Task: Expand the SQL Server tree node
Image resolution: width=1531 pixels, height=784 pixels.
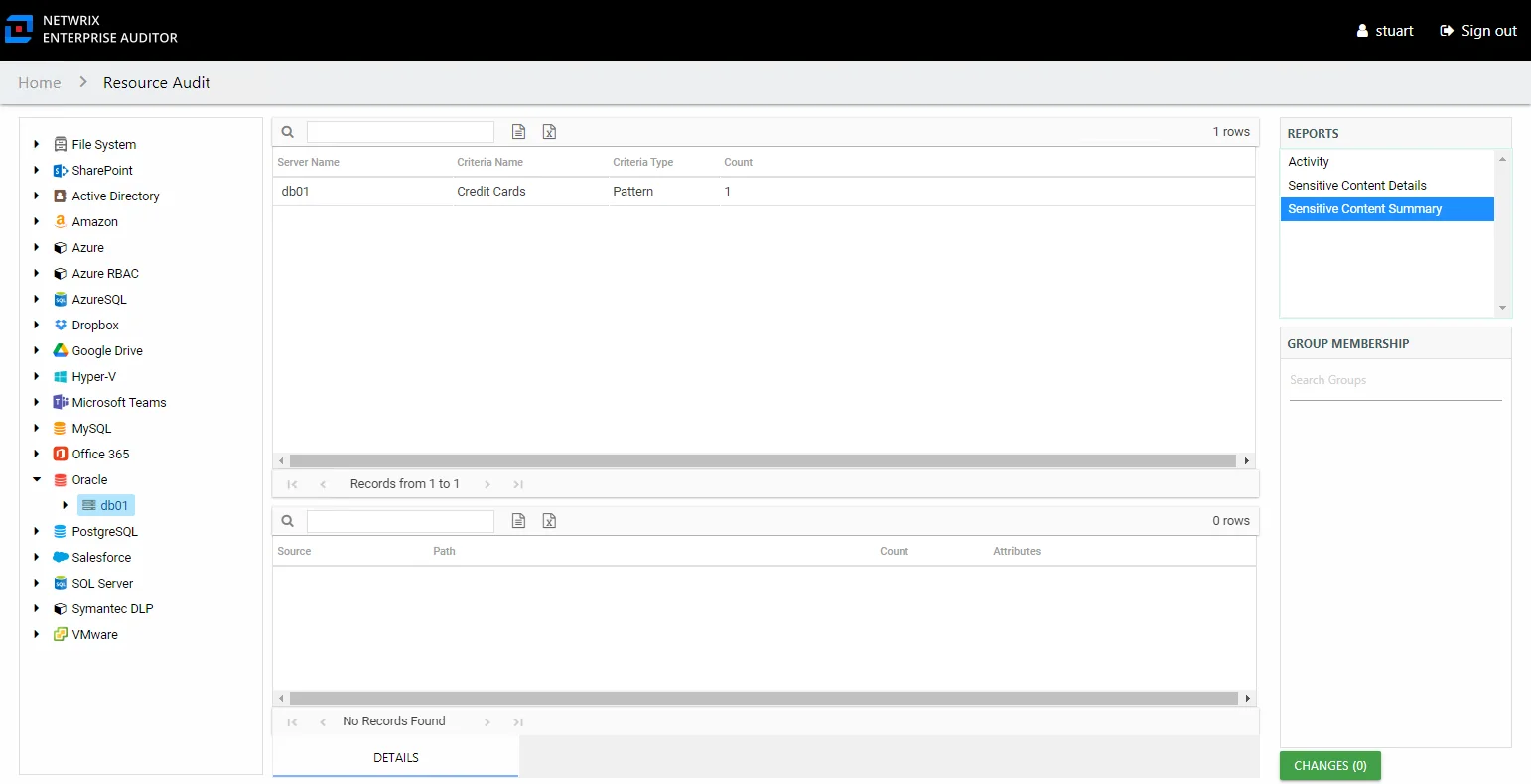Action: click(37, 583)
